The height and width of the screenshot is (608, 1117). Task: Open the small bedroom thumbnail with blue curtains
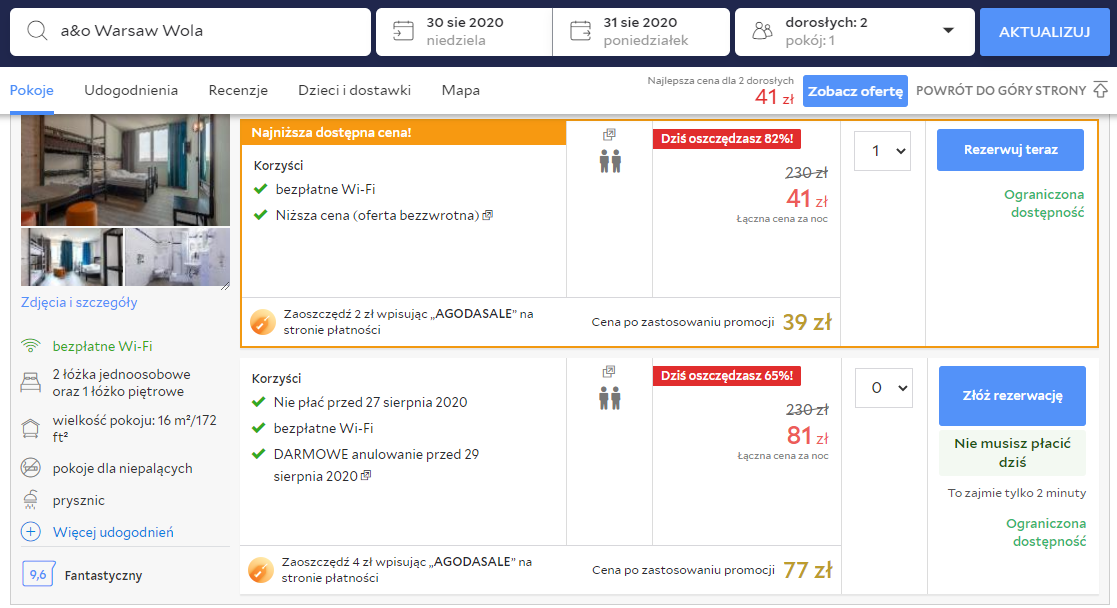[x=72, y=257]
